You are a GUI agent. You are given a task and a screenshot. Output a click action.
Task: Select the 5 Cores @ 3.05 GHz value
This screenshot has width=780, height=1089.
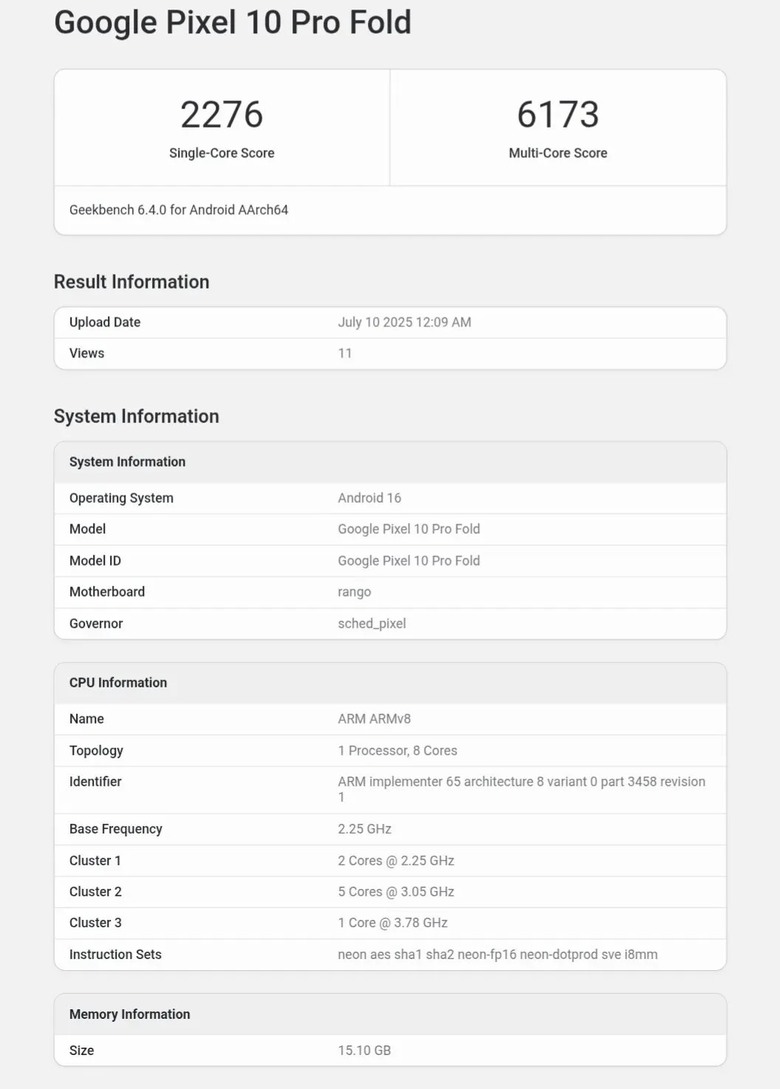396,892
